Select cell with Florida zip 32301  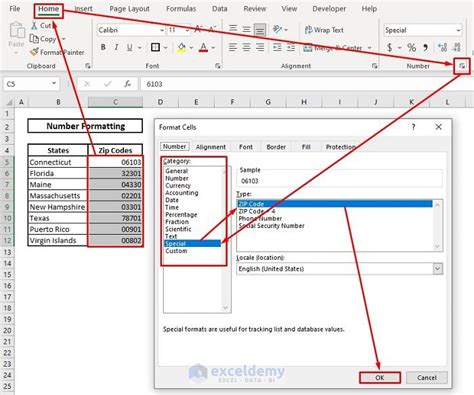115,173
